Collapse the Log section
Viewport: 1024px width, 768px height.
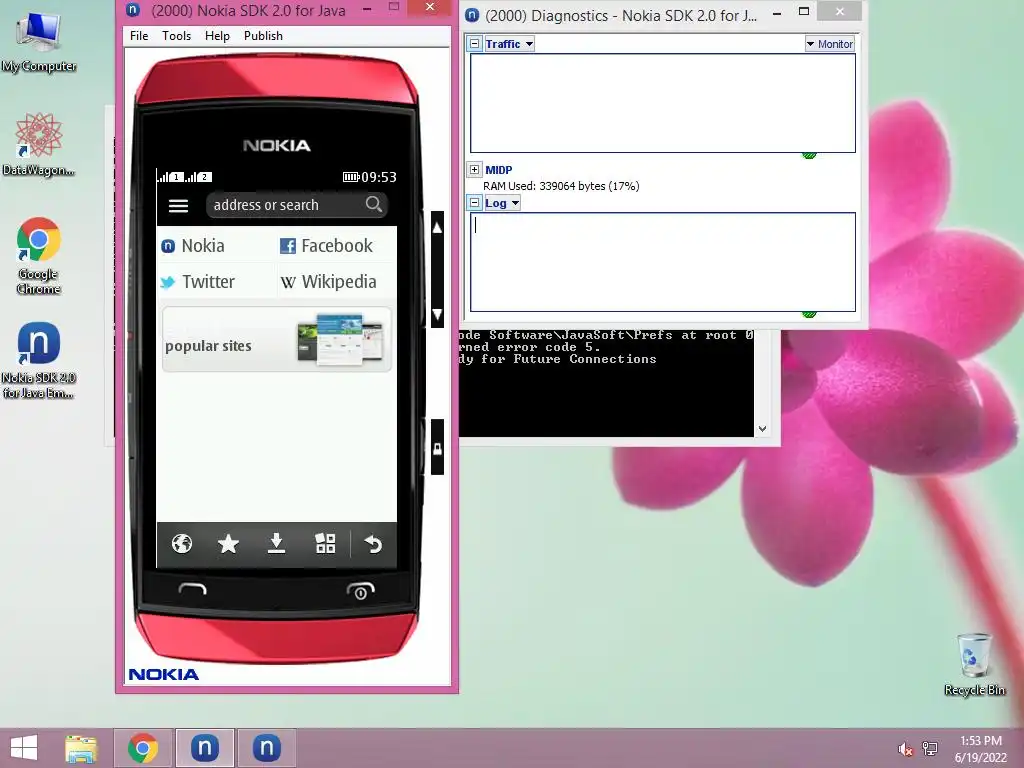[475, 203]
